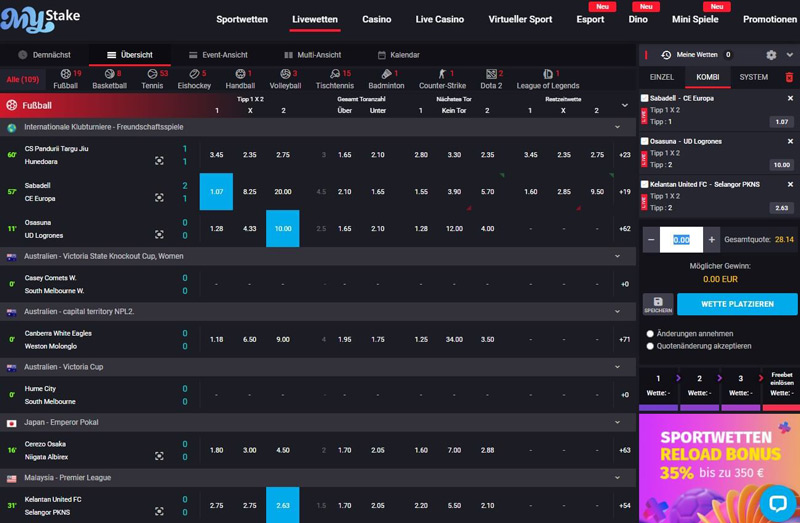Toggle checkbox for Kelantan United FC bet
The image size is (800, 523).
point(644,184)
